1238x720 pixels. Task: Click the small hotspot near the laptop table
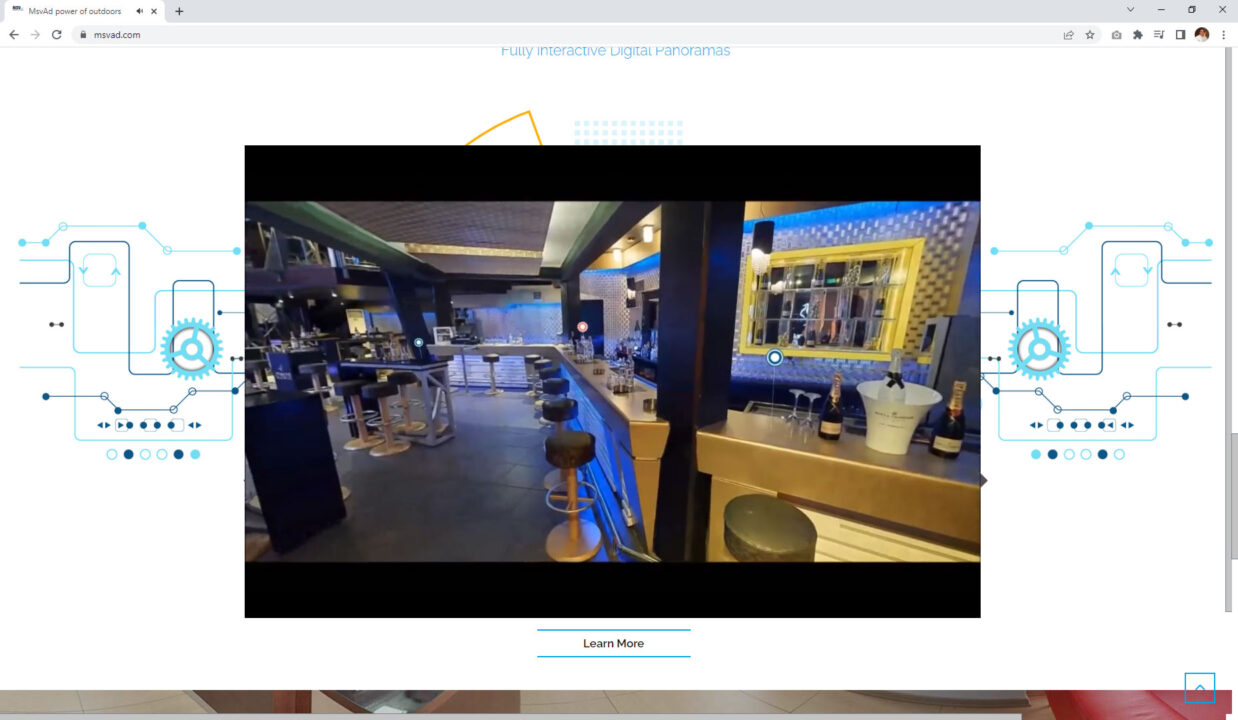418,342
